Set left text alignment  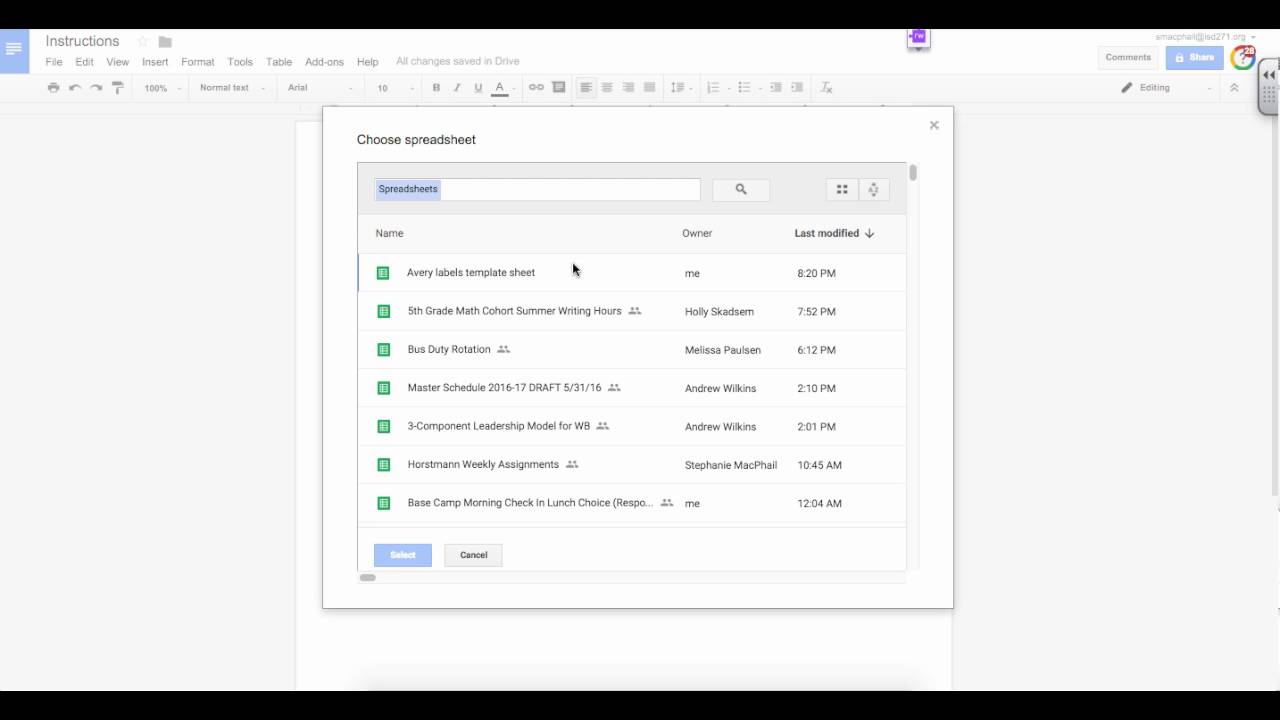(x=586, y=88)
